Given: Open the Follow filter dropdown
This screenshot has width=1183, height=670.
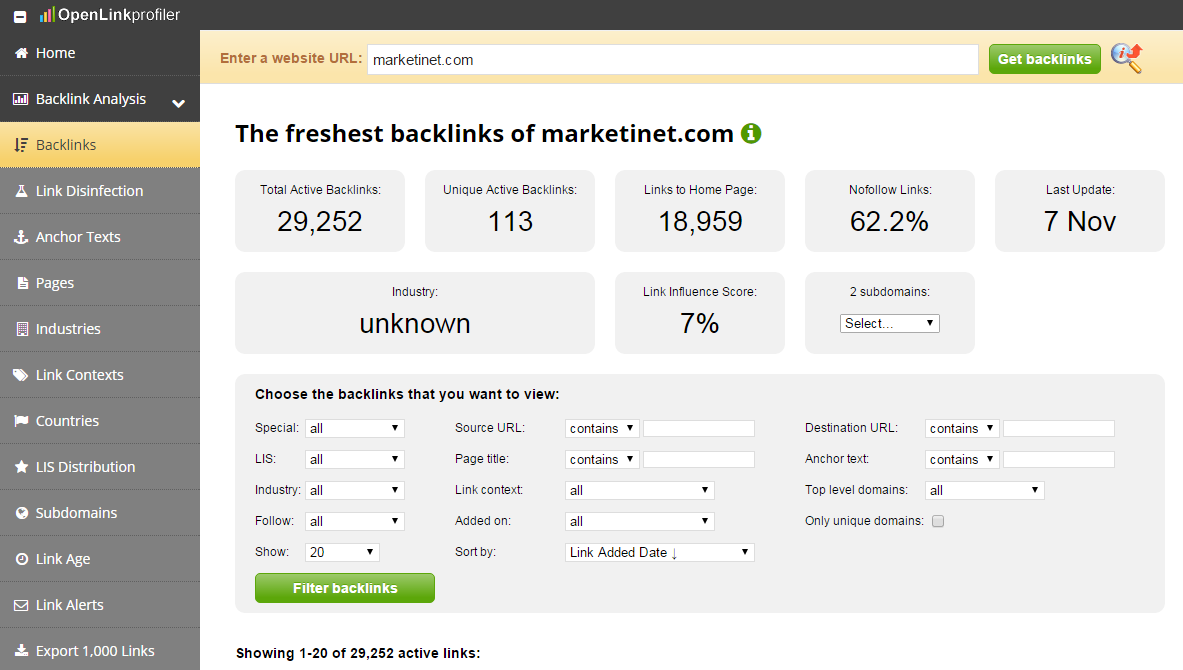Looking at the screenshot, I should tap(355, 521).
